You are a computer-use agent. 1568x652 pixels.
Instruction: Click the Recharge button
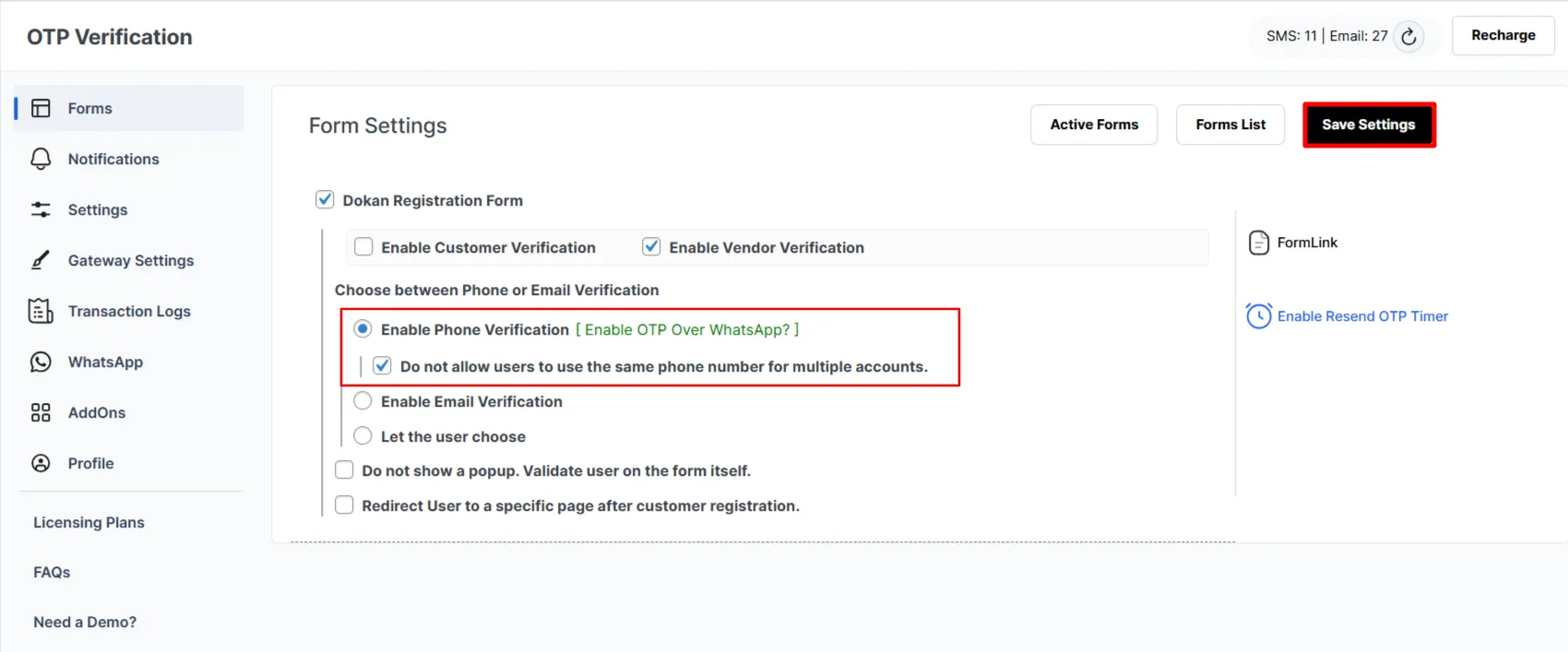(1503, 35)
